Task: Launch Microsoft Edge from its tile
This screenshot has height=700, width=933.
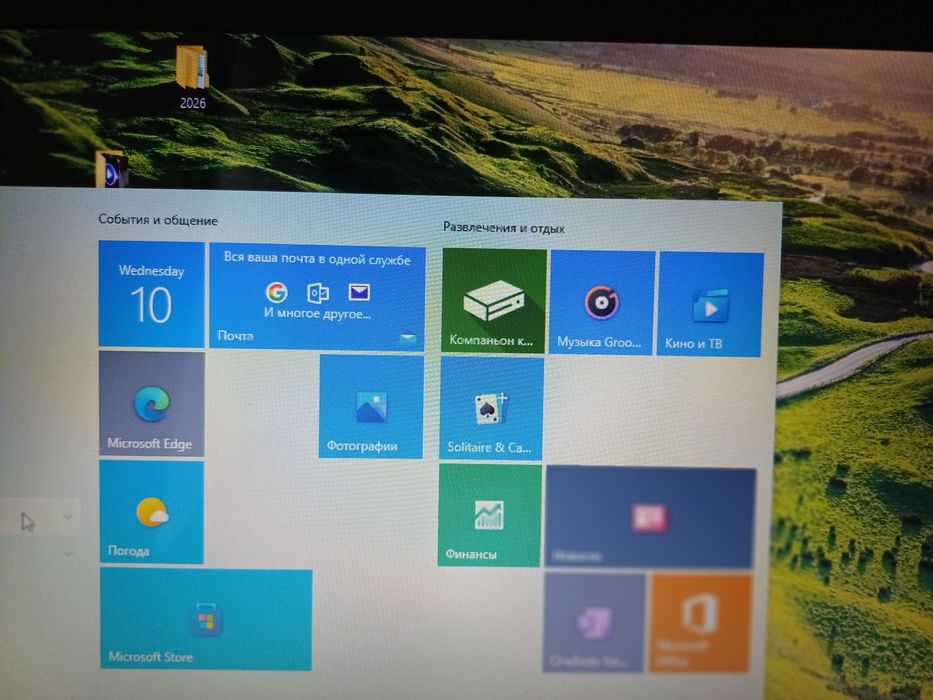Action: click(x=152, y=404)
